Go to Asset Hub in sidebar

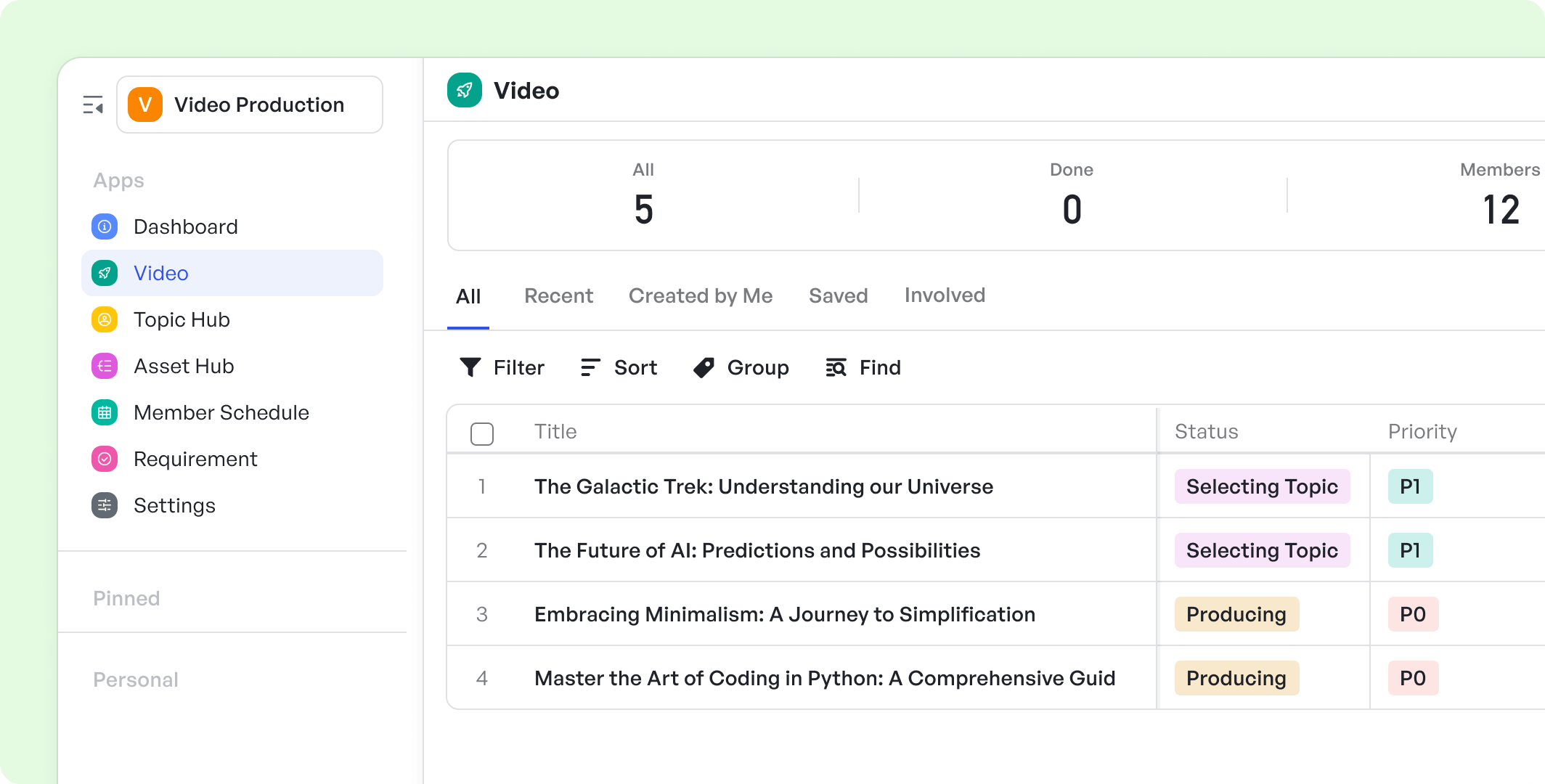232,366
